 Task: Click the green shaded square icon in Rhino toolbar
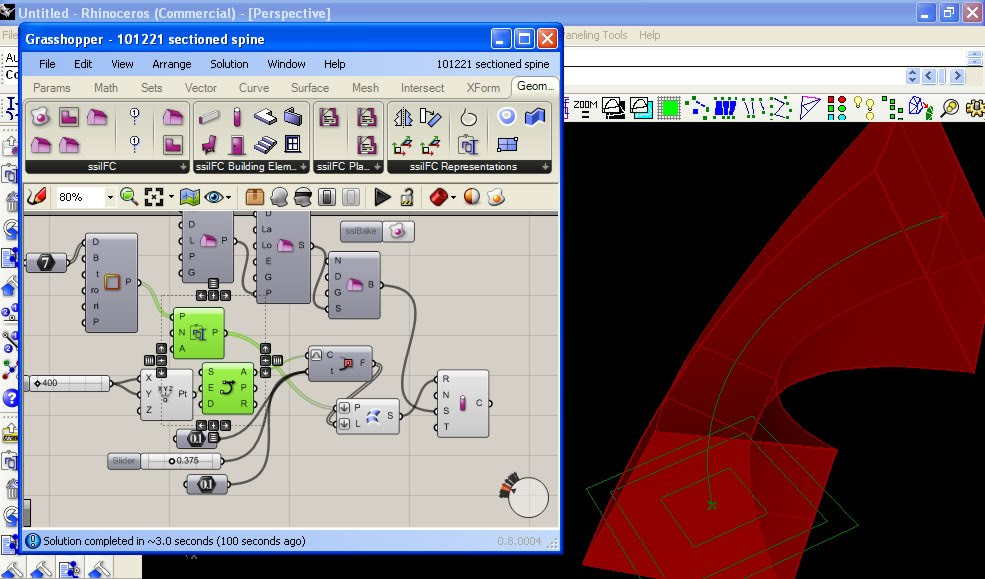click(x=669, y=108)
